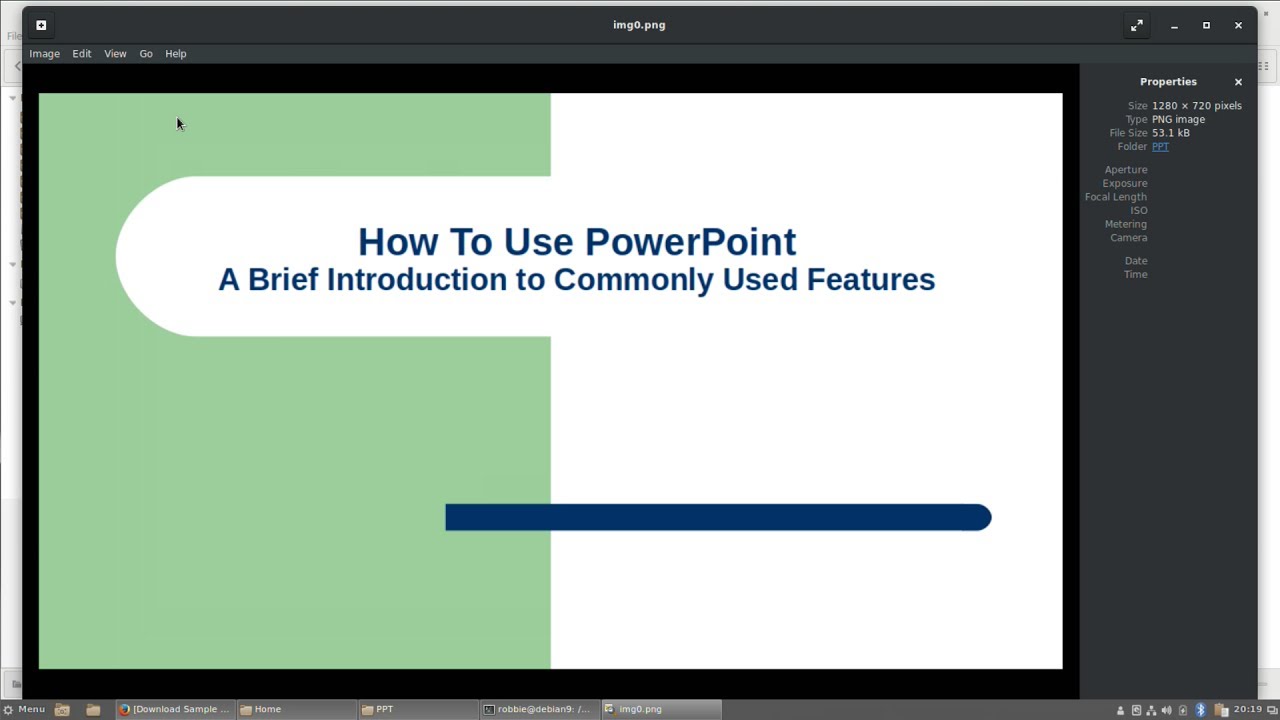Open the network connections tray icon

1151,710
